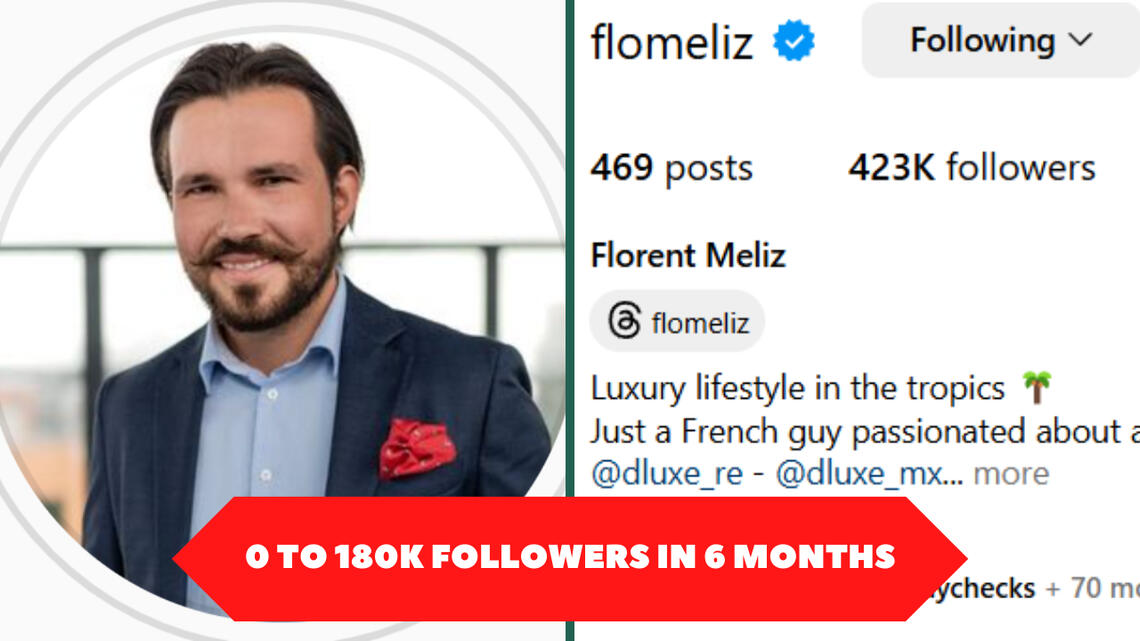Click the partially hidden "ychecks" account link
Viewport: 1140px width, 641px height.
pos(991,588)
